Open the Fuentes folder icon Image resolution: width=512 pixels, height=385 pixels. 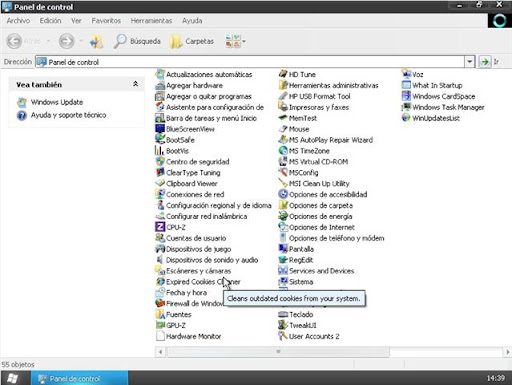(x=160, y=314)
